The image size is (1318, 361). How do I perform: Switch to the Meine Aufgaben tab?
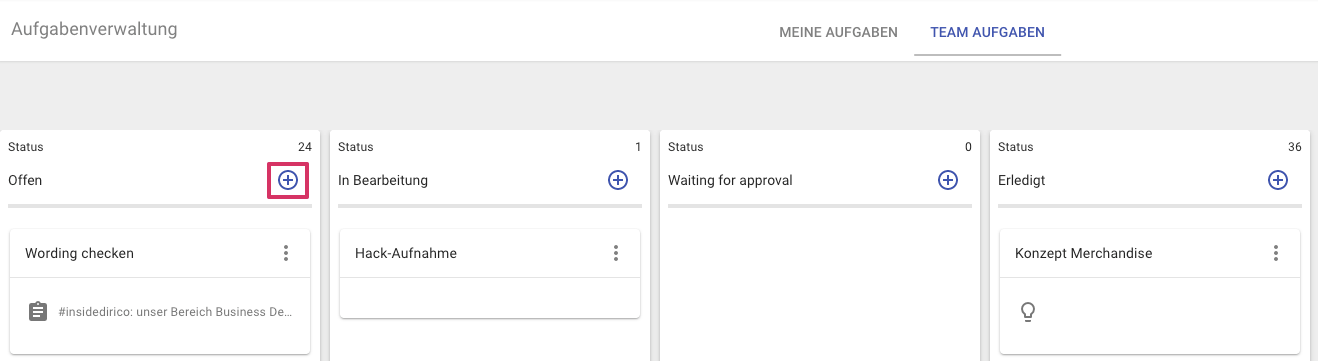pyautogui.click(x=838, y=32)
